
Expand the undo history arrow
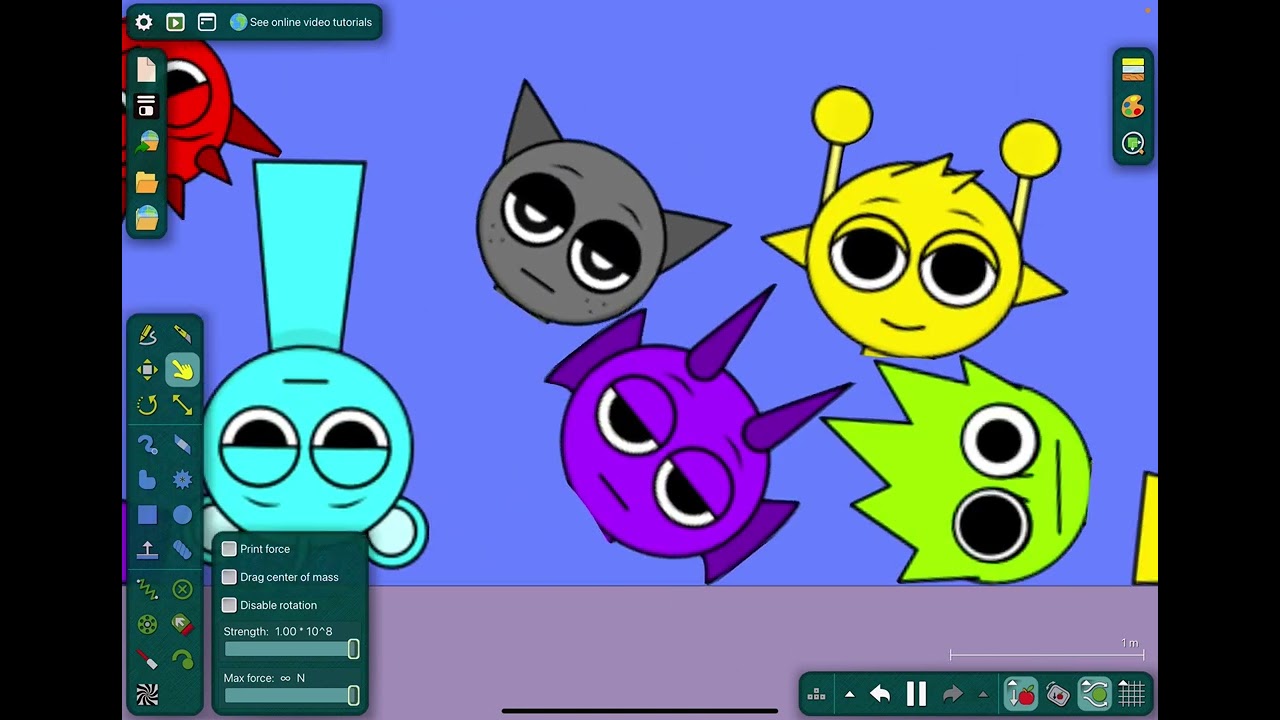(849, 694)
